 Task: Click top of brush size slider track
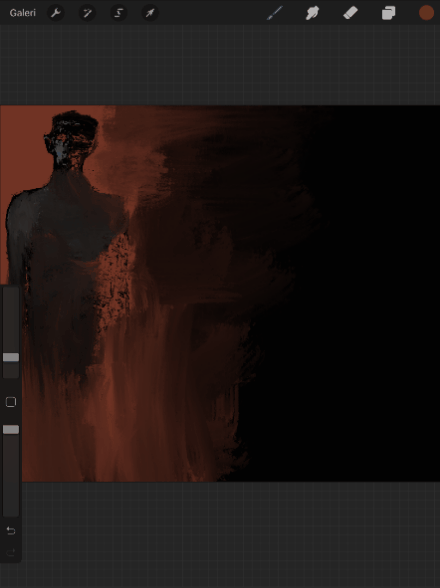click(11, 292)
